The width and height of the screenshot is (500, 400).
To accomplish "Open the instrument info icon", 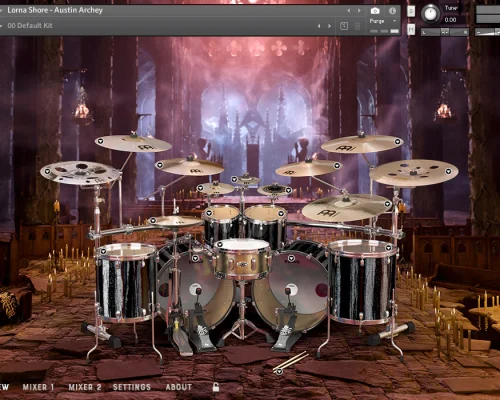I will 392,11.
